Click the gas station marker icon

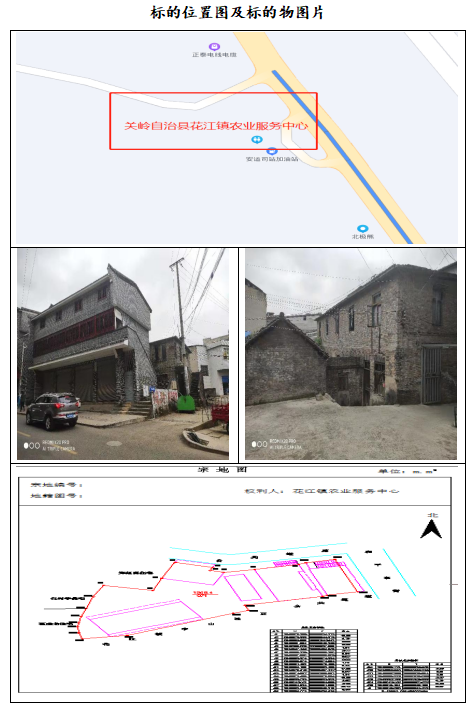point(272,151)
